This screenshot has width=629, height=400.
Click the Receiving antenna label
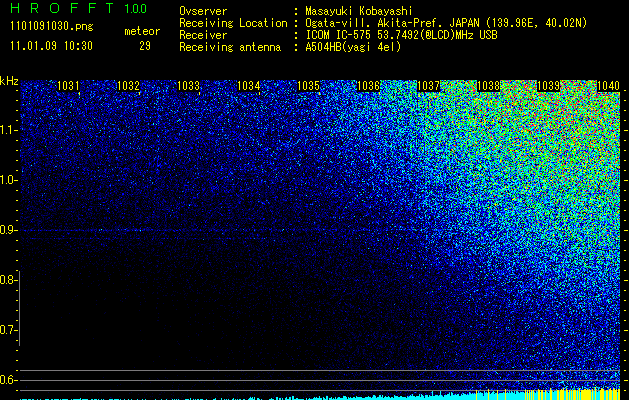click(230, 47)
